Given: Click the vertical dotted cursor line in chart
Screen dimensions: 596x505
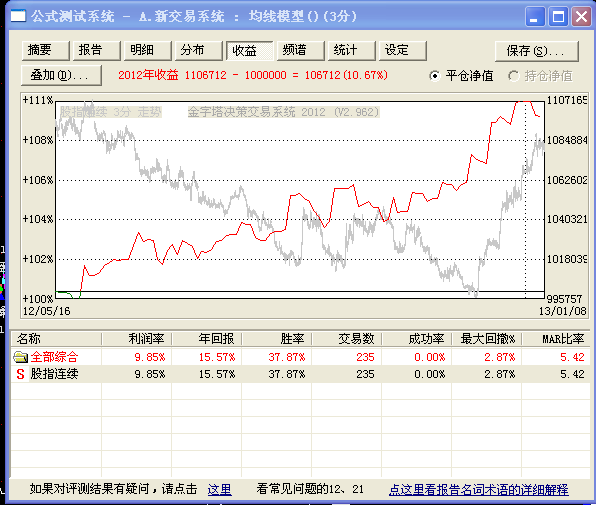Looking at the screenshot, I should pos(525,199).
